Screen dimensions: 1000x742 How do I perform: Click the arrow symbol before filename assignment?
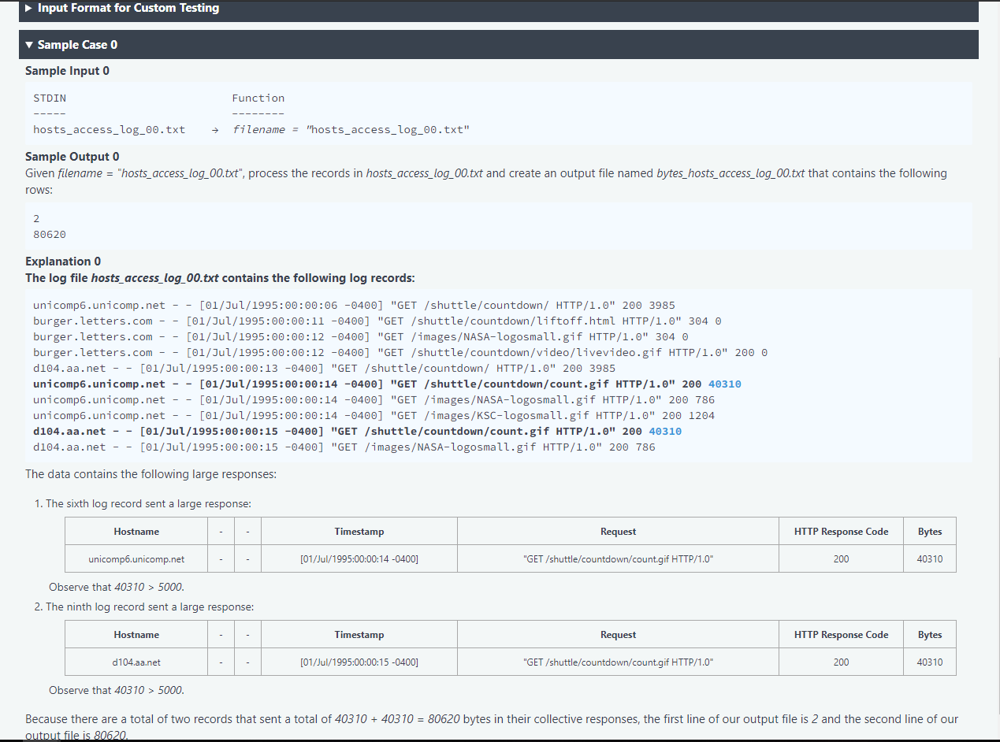(215, 130)
